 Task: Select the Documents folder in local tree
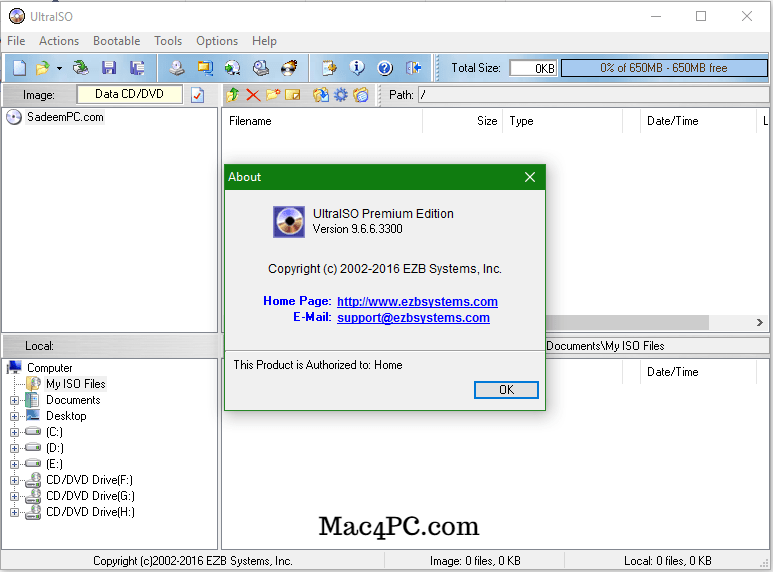73,400
